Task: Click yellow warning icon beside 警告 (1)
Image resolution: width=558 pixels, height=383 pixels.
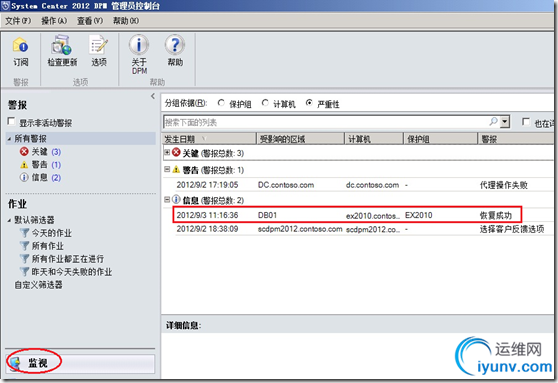Action: [24, 165]
